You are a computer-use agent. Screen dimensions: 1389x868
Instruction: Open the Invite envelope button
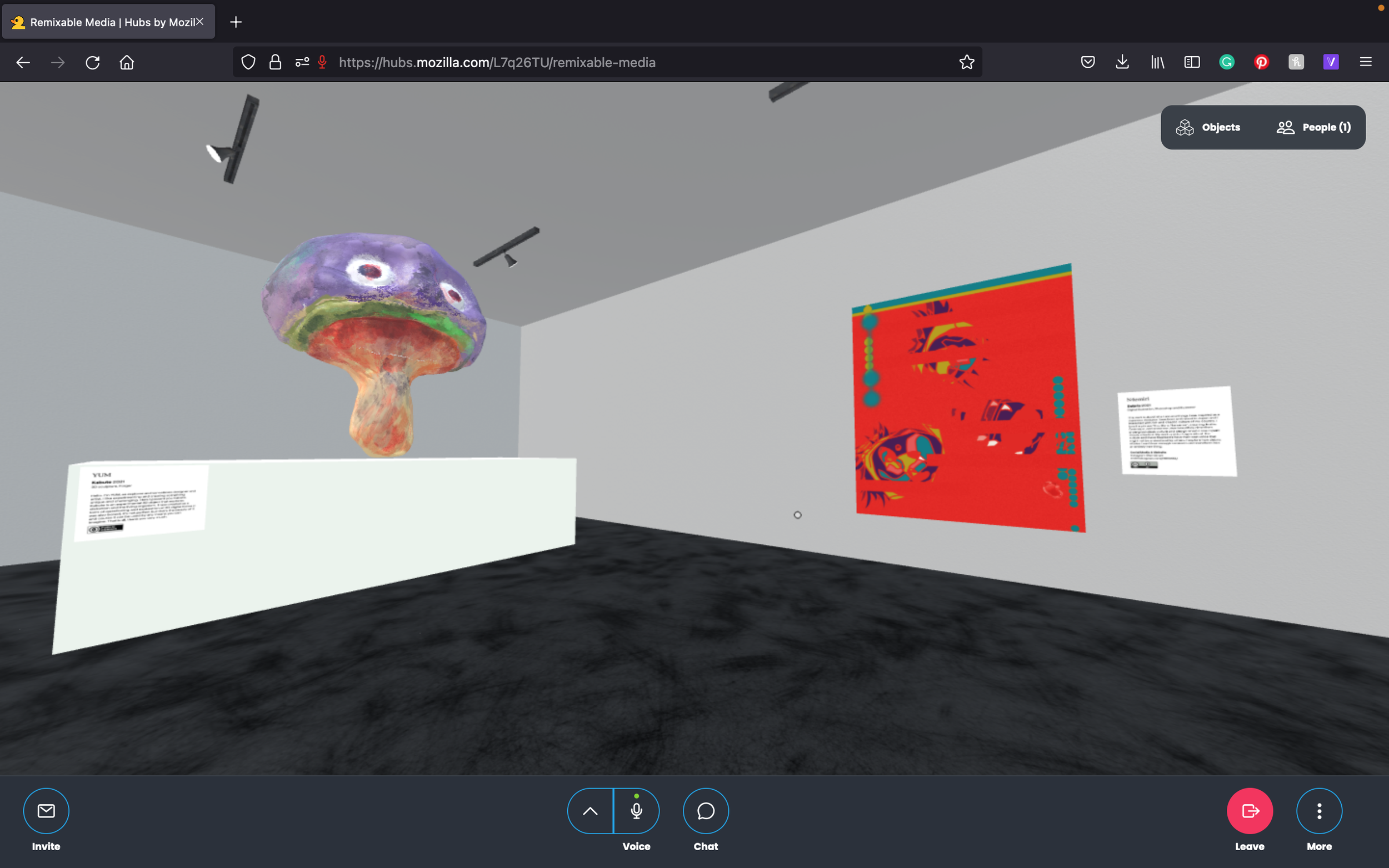46,810
